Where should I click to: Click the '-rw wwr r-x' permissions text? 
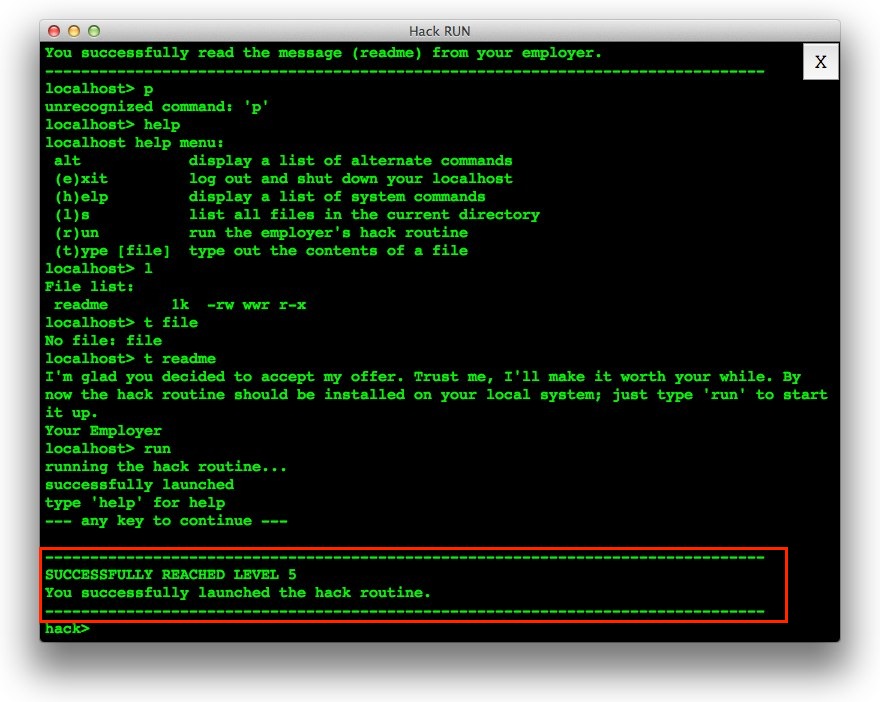pos(256,305)
